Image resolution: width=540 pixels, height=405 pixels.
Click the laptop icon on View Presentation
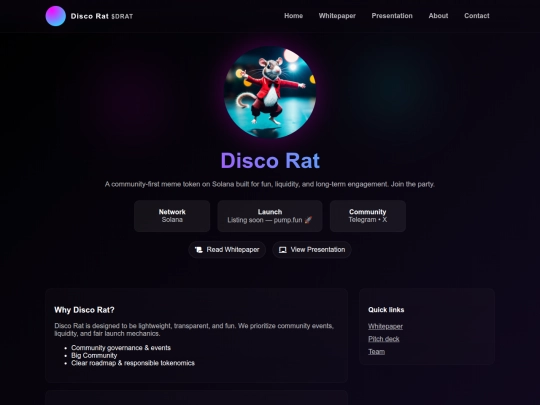pyautogui.click(x=283, y=250)
